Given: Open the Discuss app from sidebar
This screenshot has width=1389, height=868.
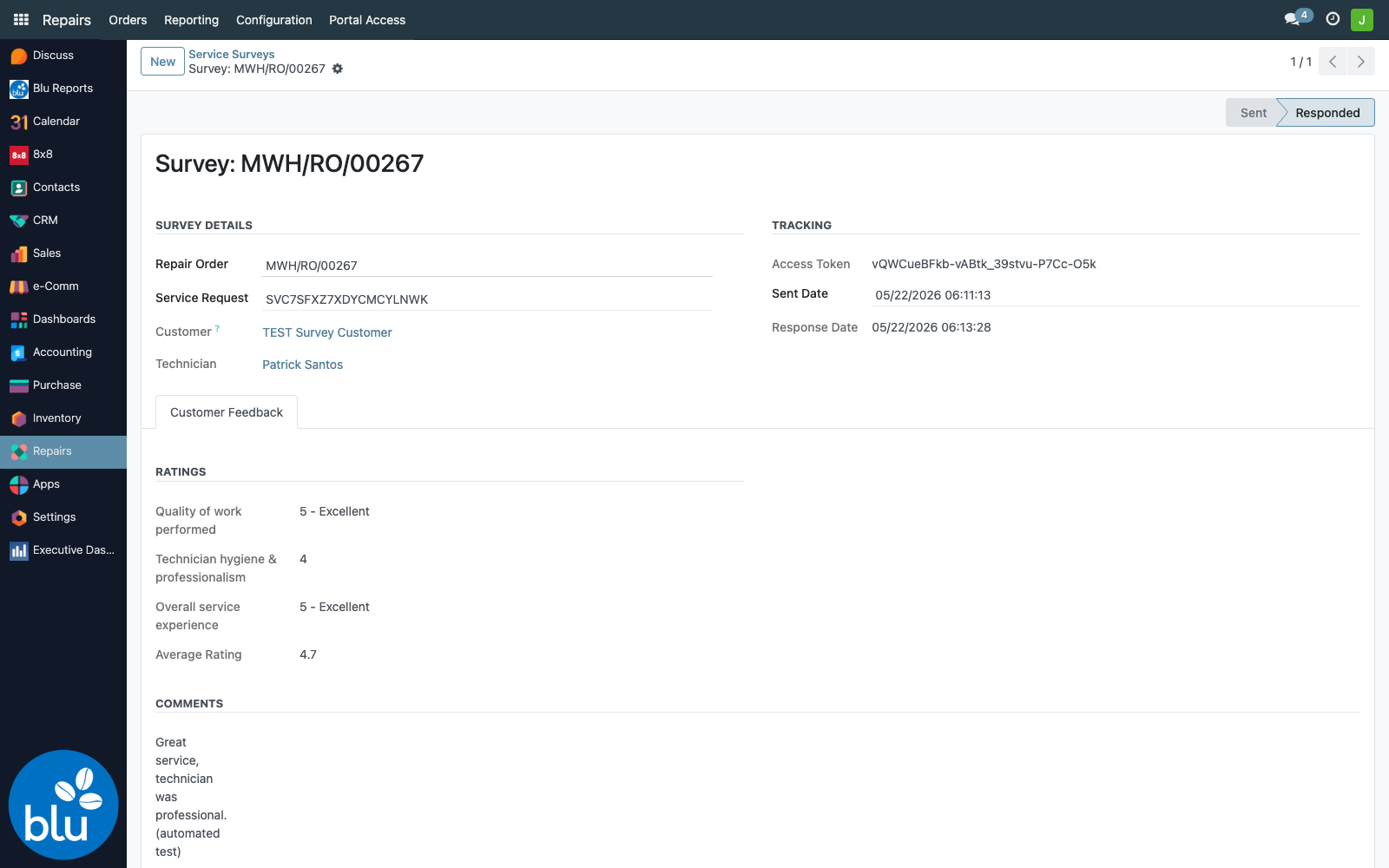Looking at the screenshot, I should [63, 56].
